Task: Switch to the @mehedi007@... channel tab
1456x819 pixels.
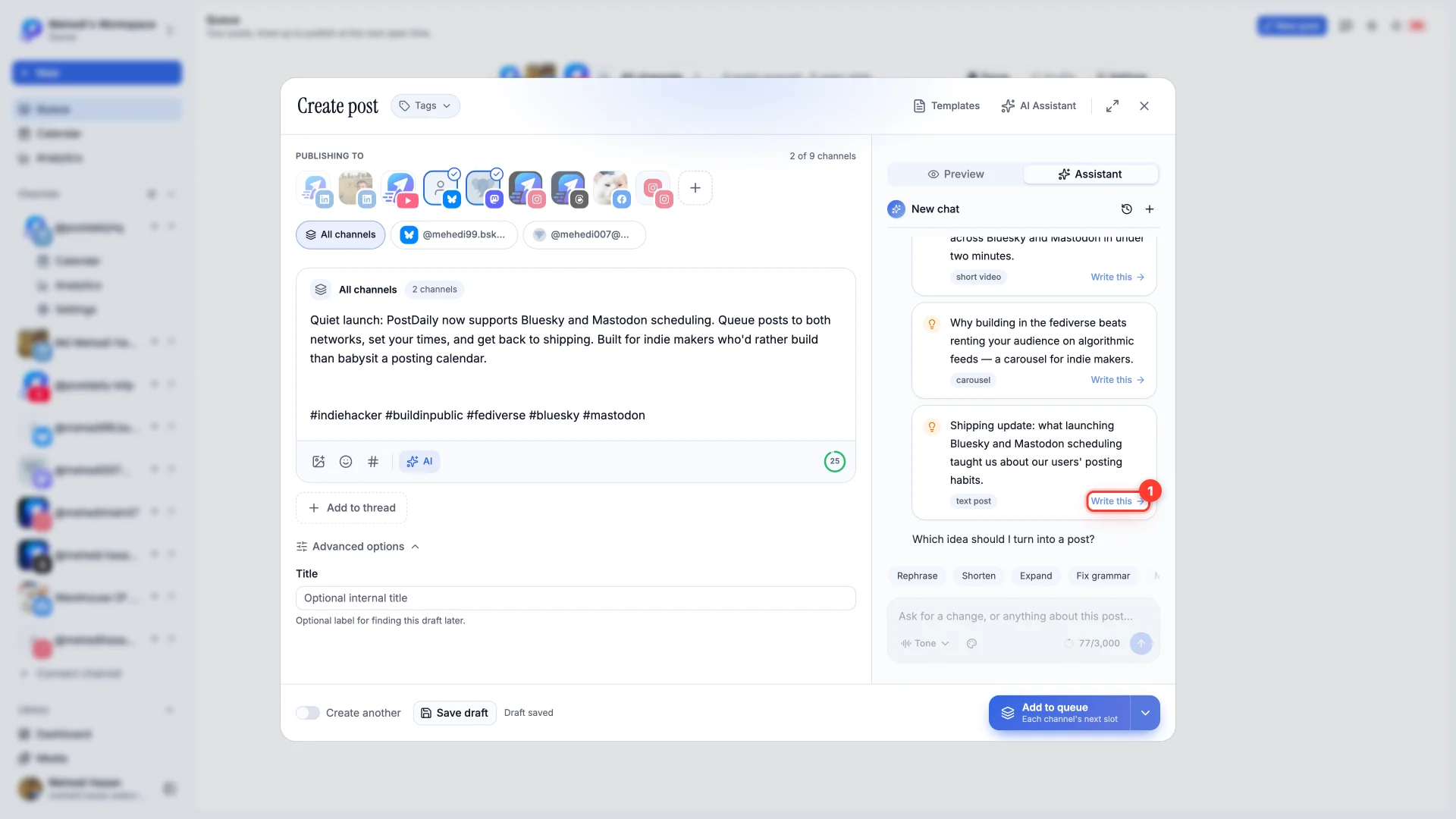Action: [584, 235]
